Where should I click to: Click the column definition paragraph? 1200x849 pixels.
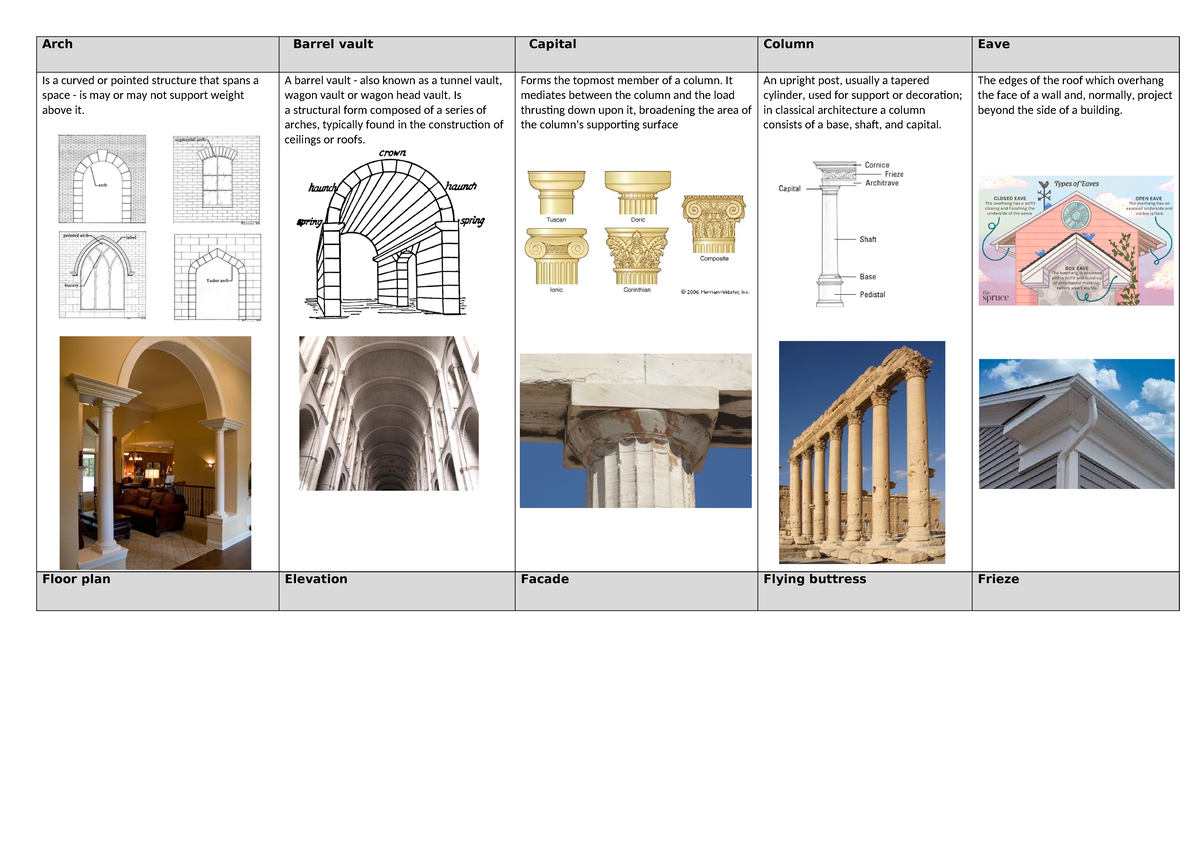862,102
